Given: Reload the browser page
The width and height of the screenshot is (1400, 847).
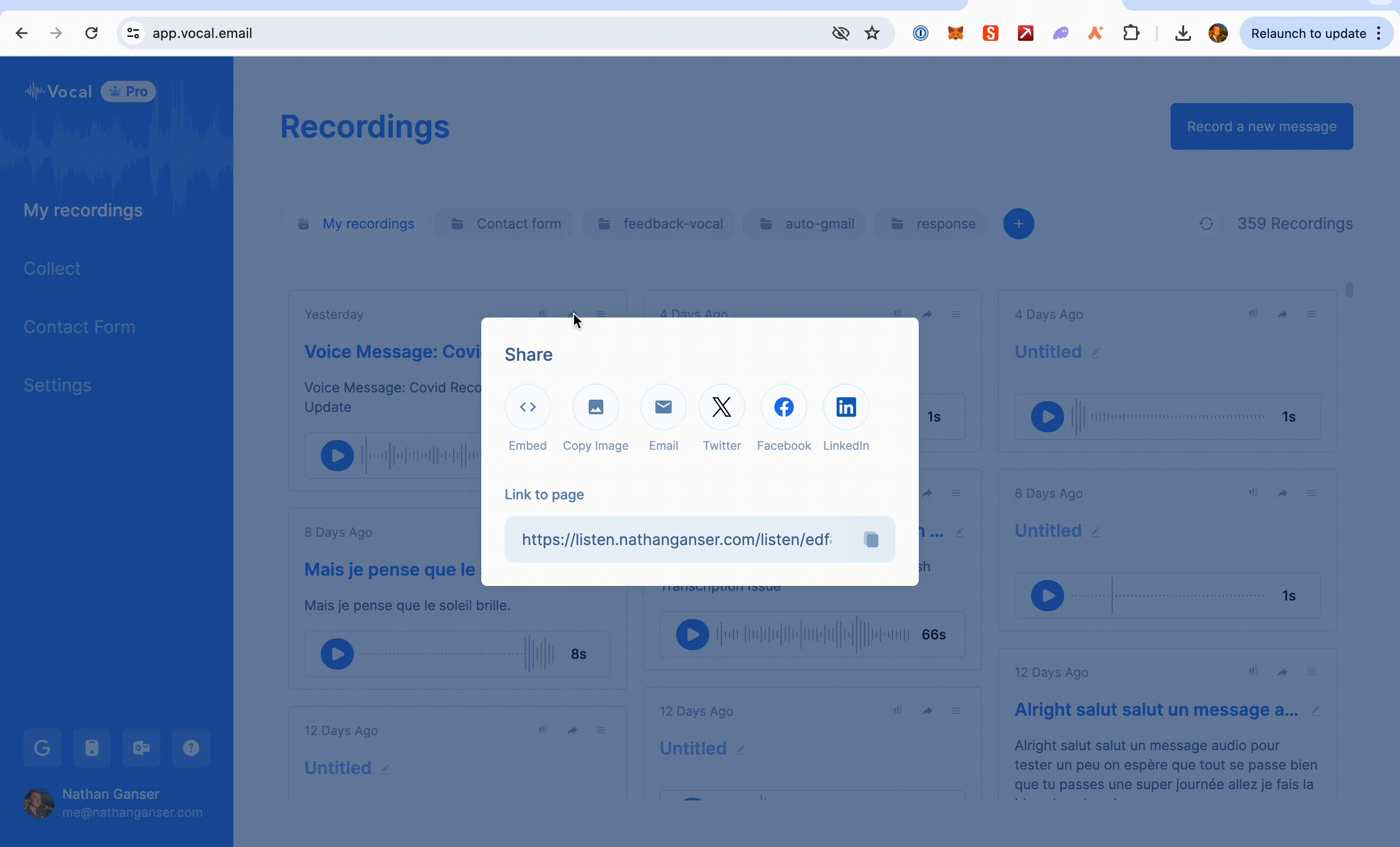Looking at the screenshot, I should [x=91, y=33].
